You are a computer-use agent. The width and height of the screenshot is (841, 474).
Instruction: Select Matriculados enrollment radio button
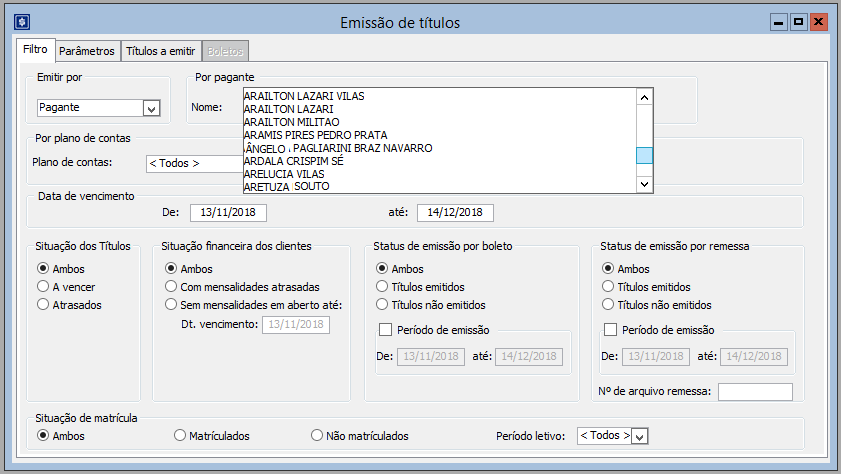point(180,436)
